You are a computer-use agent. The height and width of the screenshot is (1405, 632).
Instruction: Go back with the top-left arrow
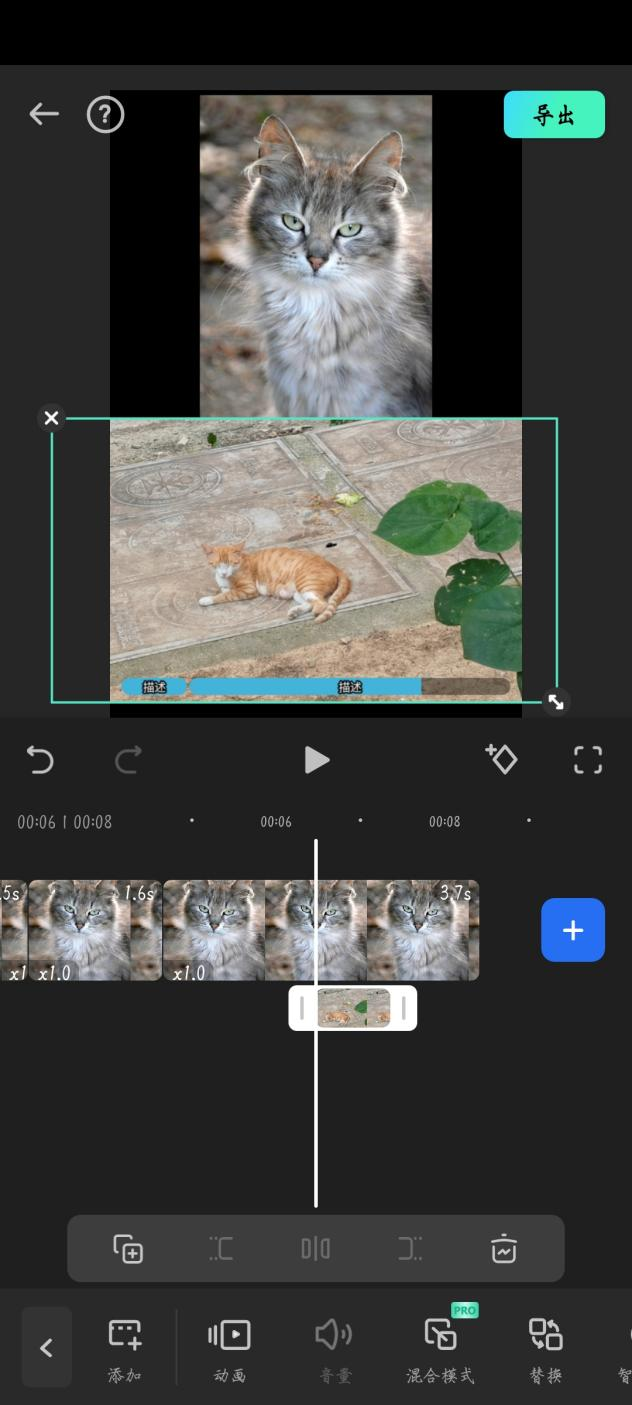[x=44, y=114]
